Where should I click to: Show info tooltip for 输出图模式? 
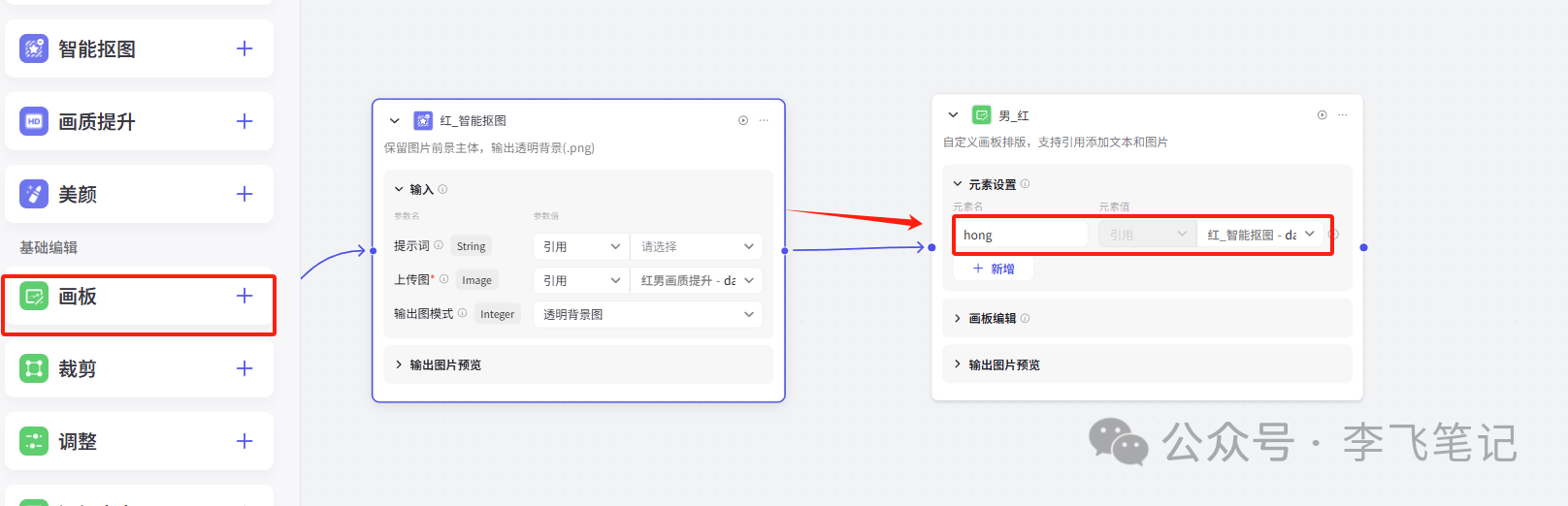(x=462, y=313)
